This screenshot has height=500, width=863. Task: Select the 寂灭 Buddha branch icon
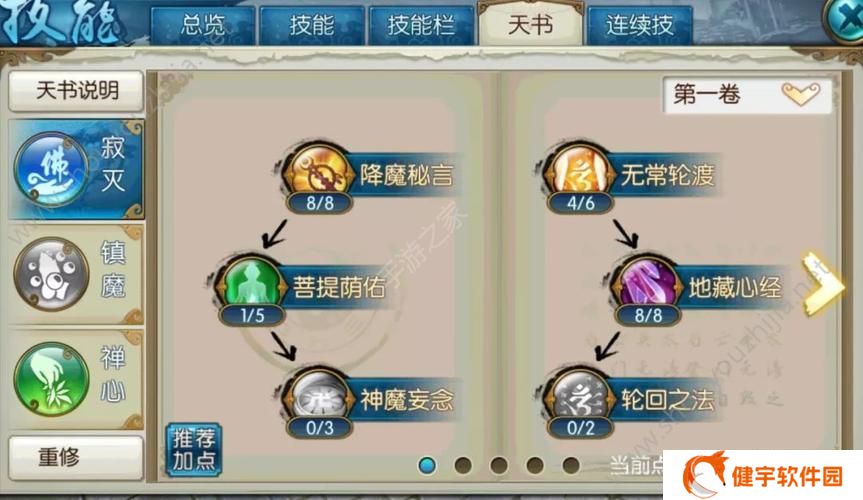[51, 169]
